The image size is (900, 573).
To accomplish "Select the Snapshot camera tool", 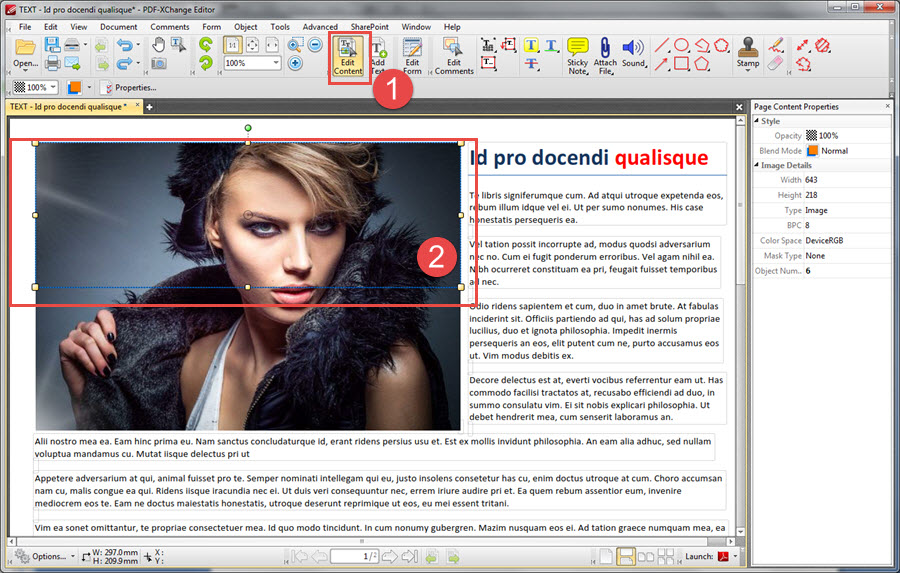I will [159, 63].
